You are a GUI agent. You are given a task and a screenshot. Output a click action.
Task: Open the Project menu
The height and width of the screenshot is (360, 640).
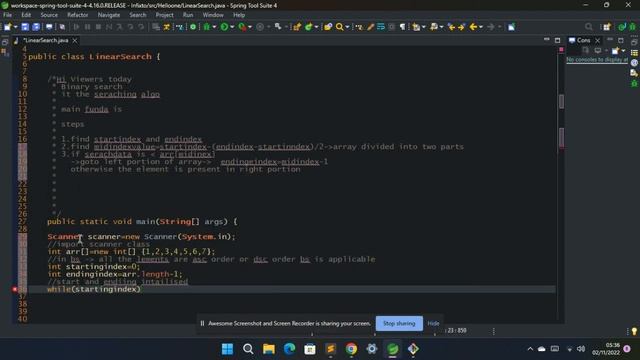point(164,15)
